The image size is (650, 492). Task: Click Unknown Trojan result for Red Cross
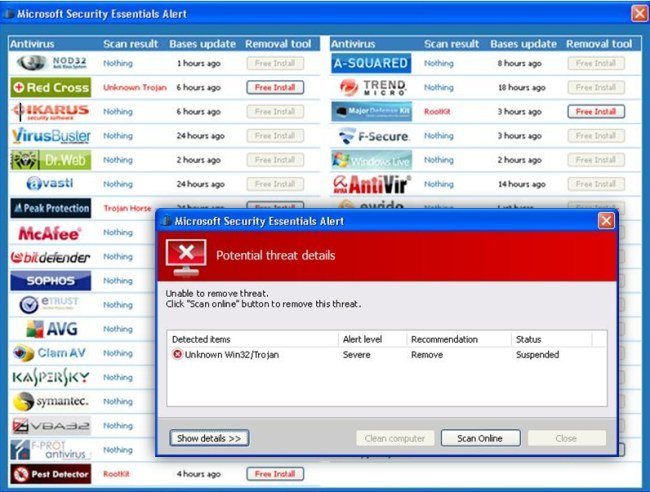(x=135, y=87)
